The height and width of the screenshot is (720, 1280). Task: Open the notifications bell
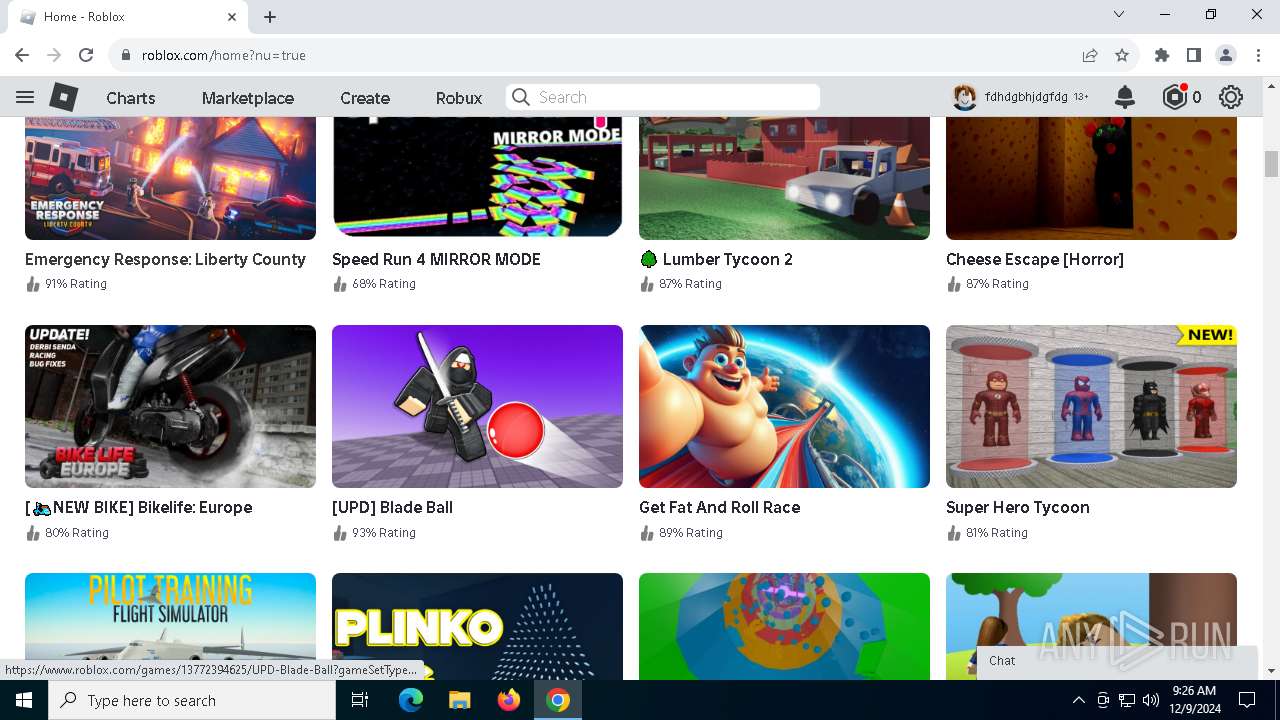[x=1125, y=97]
